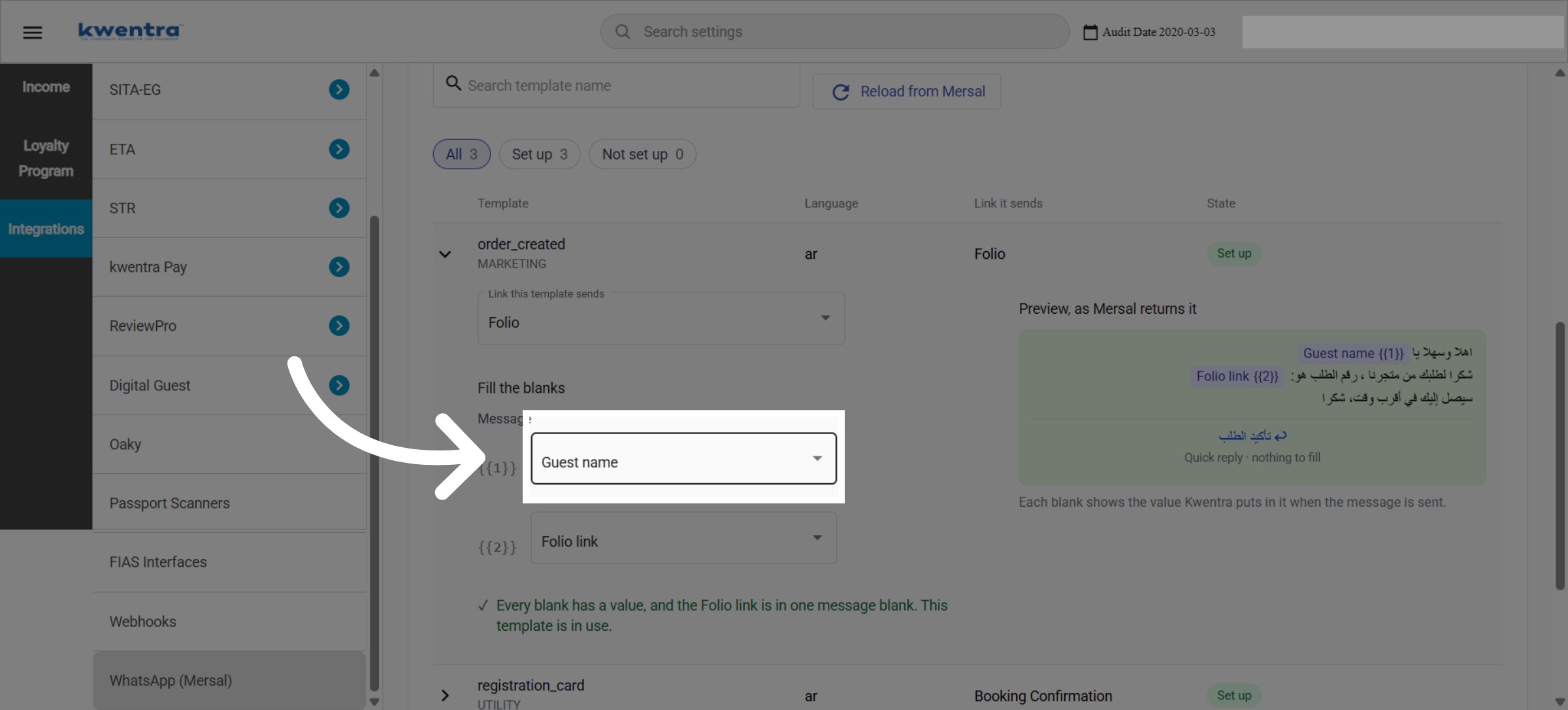This screenshot has height=710, width=1568.
Task: Click Reload from Mersal button
Action: click(x=907, y=92)
